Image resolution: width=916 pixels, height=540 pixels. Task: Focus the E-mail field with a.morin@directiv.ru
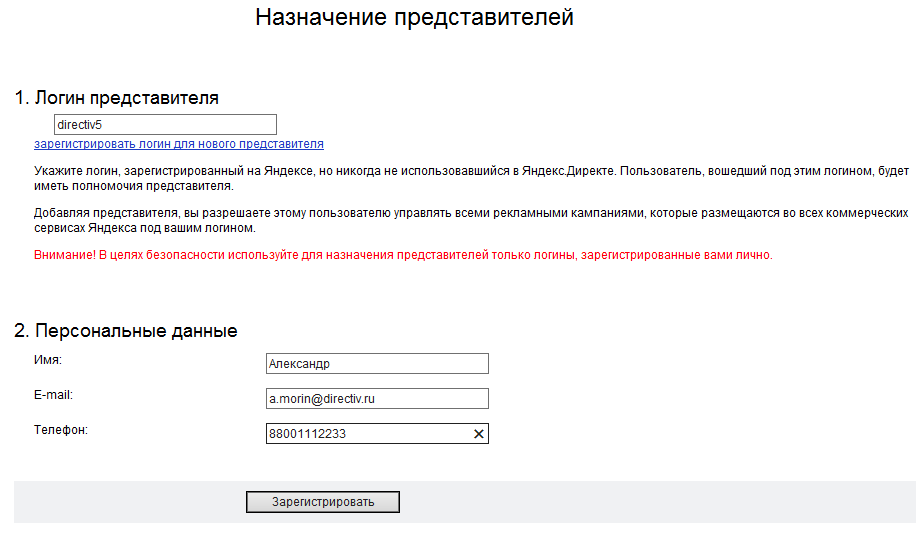coord(377,399)
